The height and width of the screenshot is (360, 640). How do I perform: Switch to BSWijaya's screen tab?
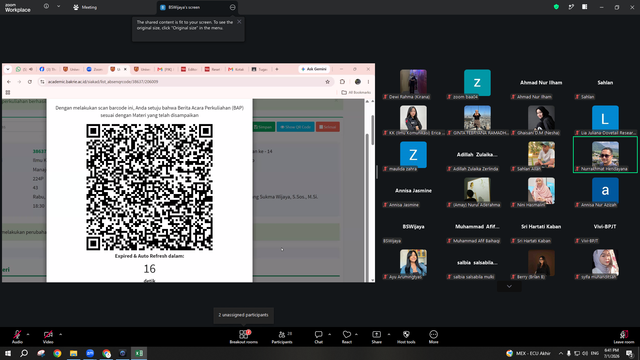[198, 7]
